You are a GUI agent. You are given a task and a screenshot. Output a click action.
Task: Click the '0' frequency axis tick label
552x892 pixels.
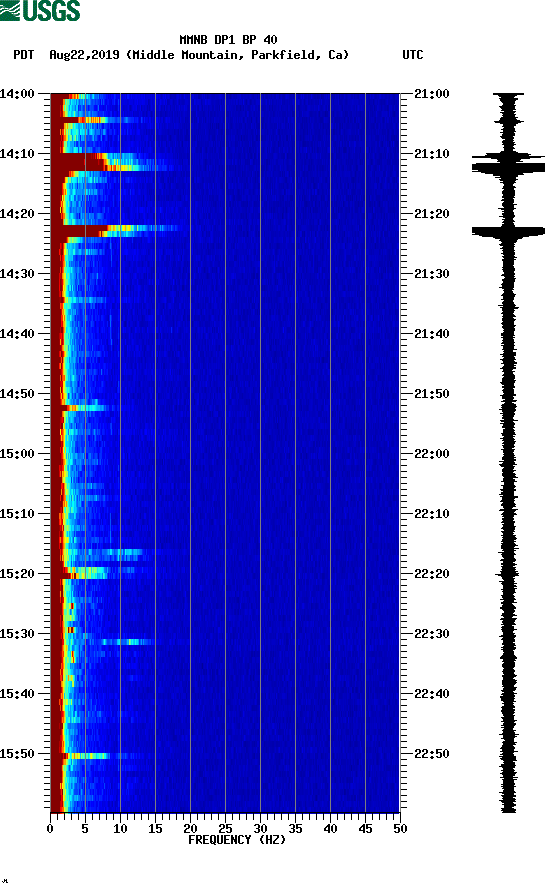pos(50,829)
